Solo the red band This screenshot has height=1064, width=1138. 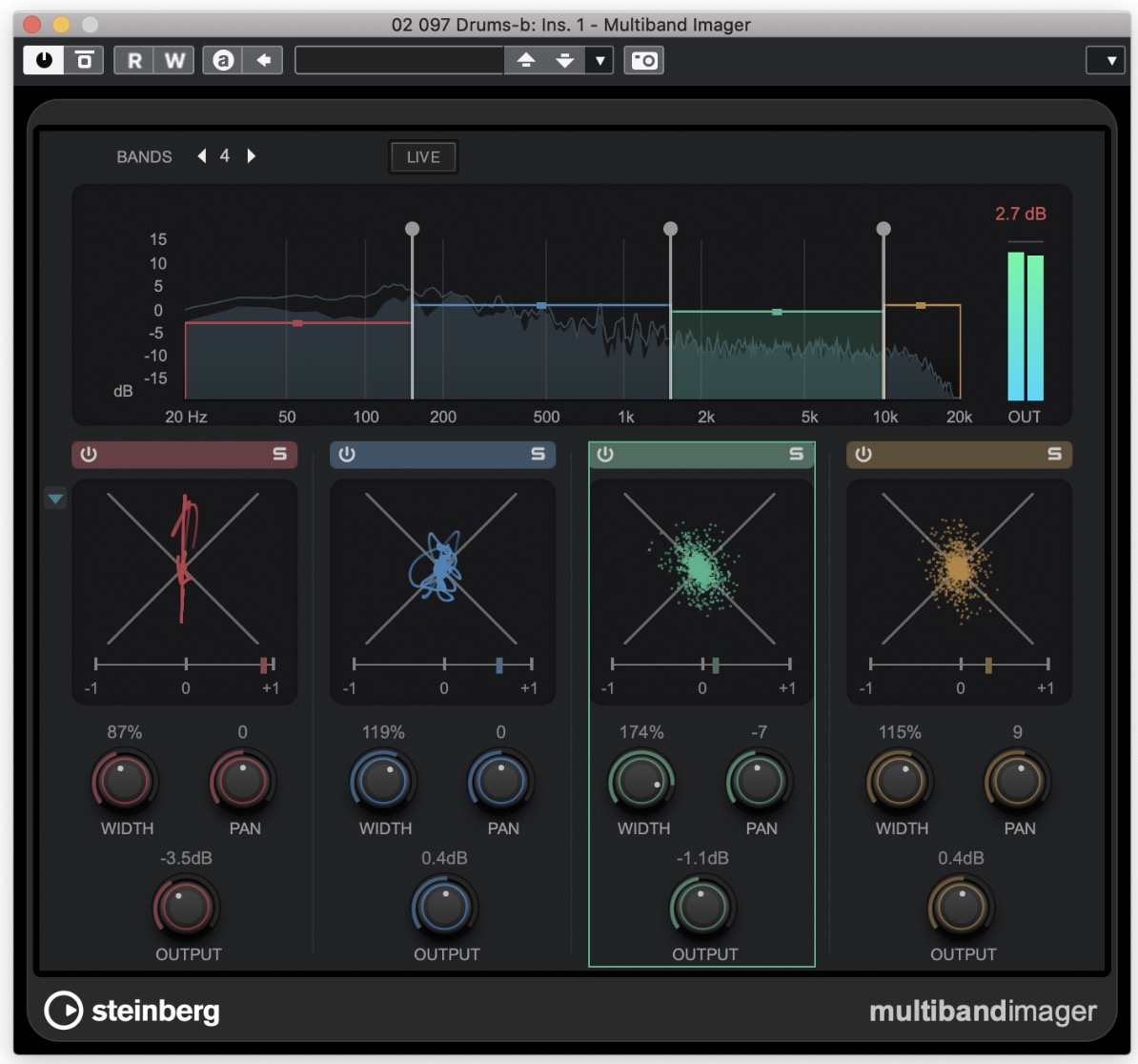point(279,455)
